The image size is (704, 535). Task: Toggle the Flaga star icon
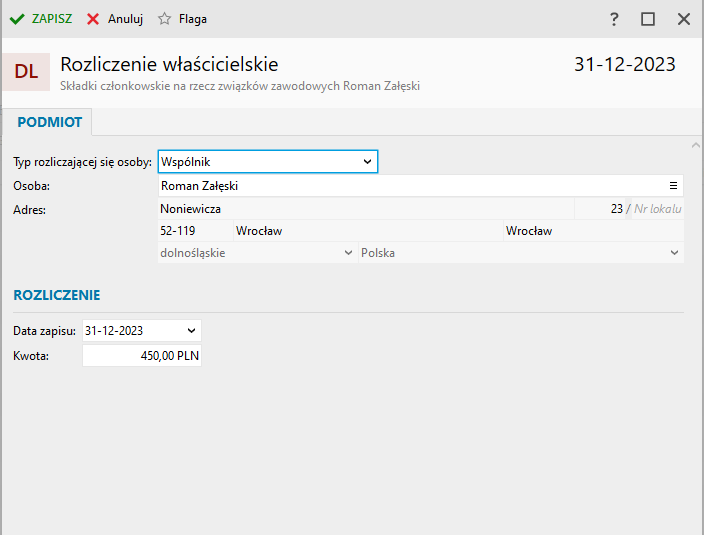pyautogui.click(x=164, y=19)
